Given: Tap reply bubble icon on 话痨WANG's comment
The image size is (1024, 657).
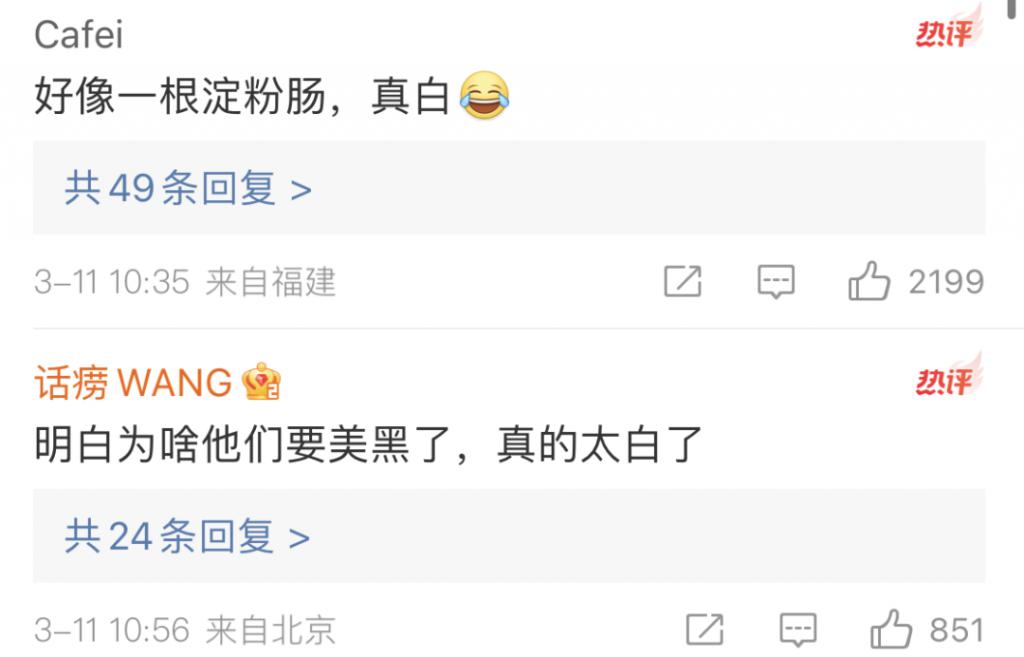Looking at the screenshot, I should click(x=798, y=630).
